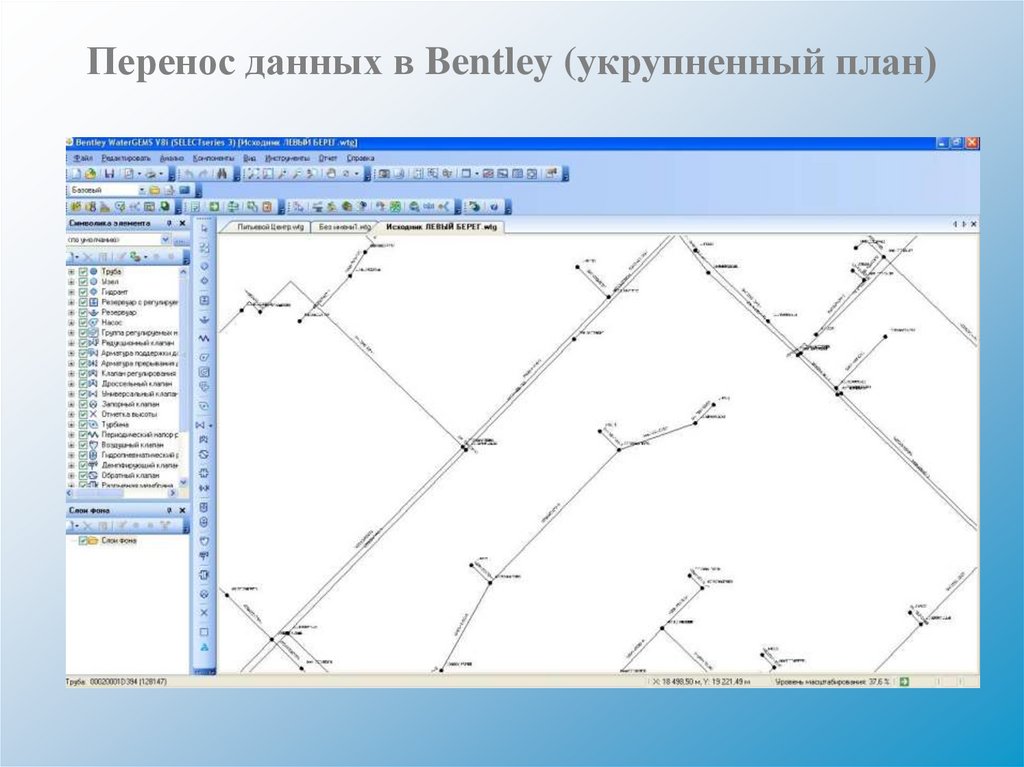Click the horizontal scrollbar right arrow in symbology
1024x767 pixels.
coord(174,494)
